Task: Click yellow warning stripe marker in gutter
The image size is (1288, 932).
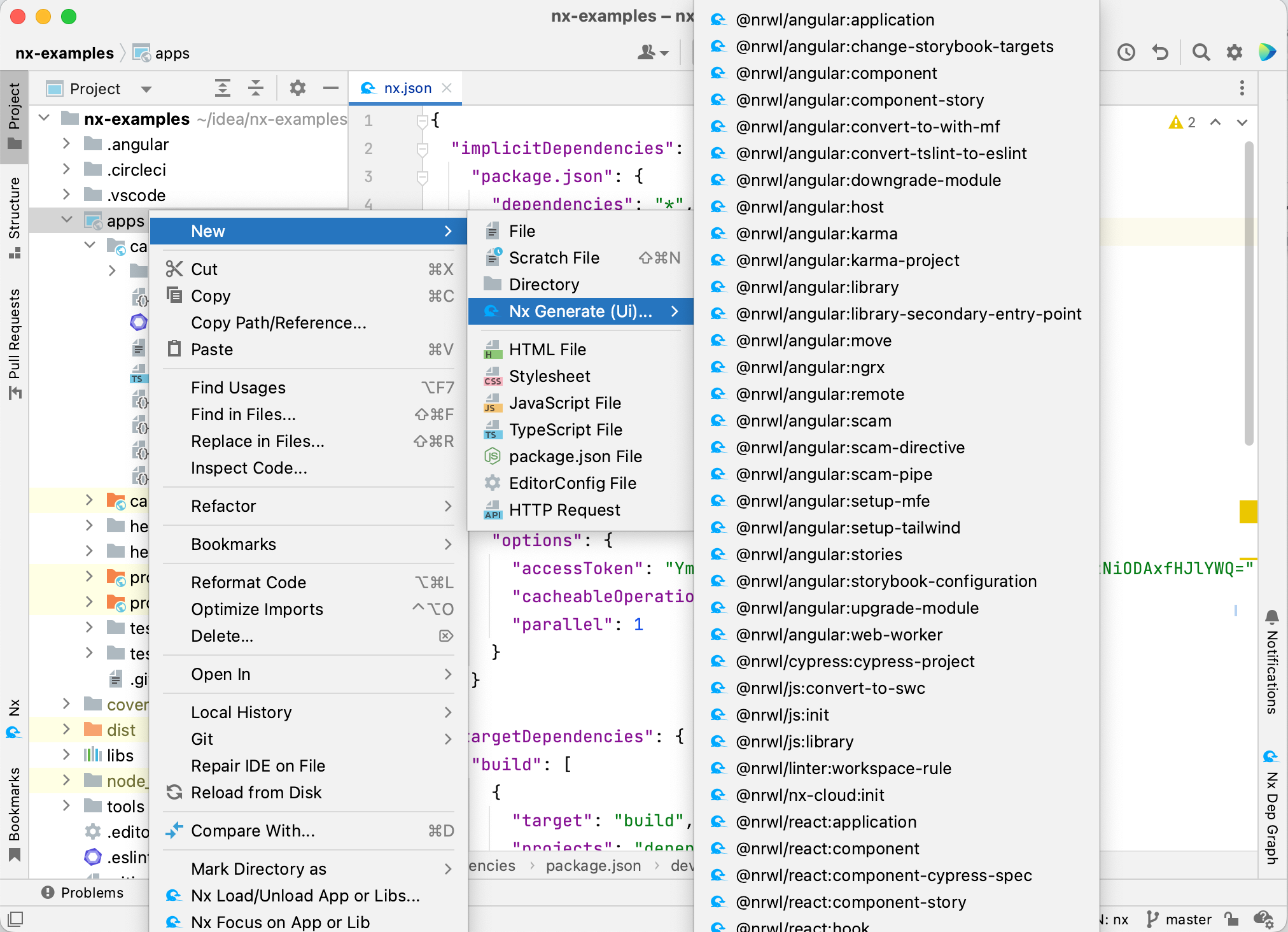Action: coord(1248,512)
